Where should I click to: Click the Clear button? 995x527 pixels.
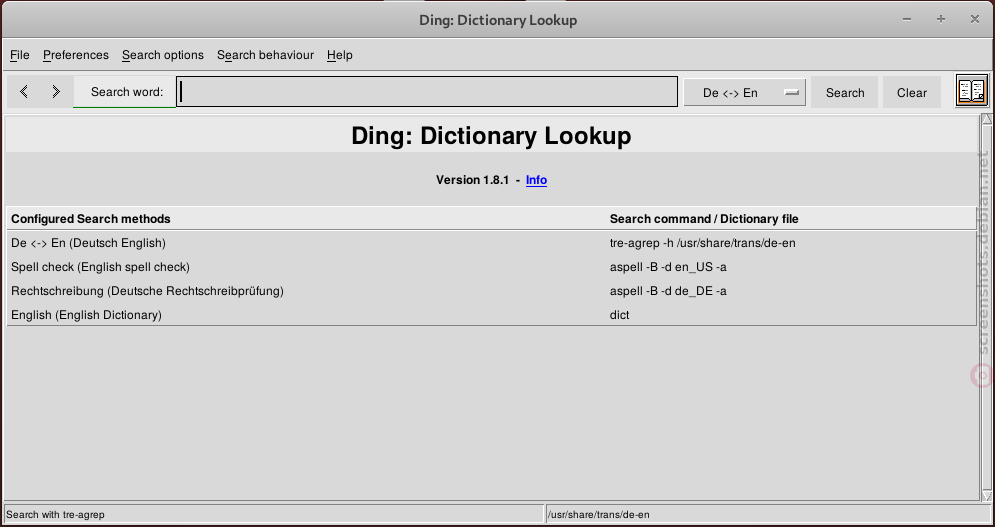pyautogui.click(x=911, y=93)
